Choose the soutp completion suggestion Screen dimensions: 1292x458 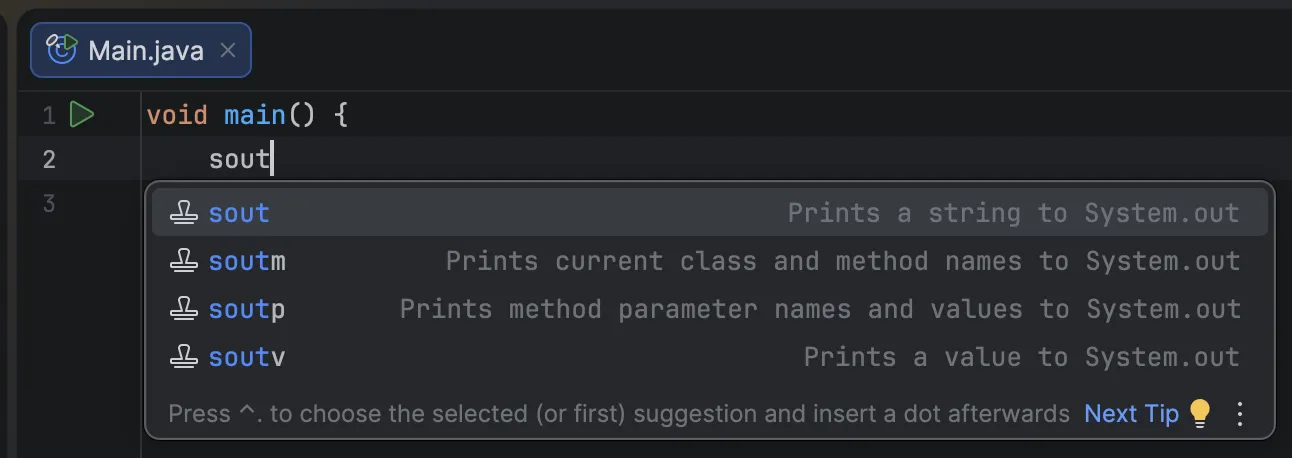(247, 309)
